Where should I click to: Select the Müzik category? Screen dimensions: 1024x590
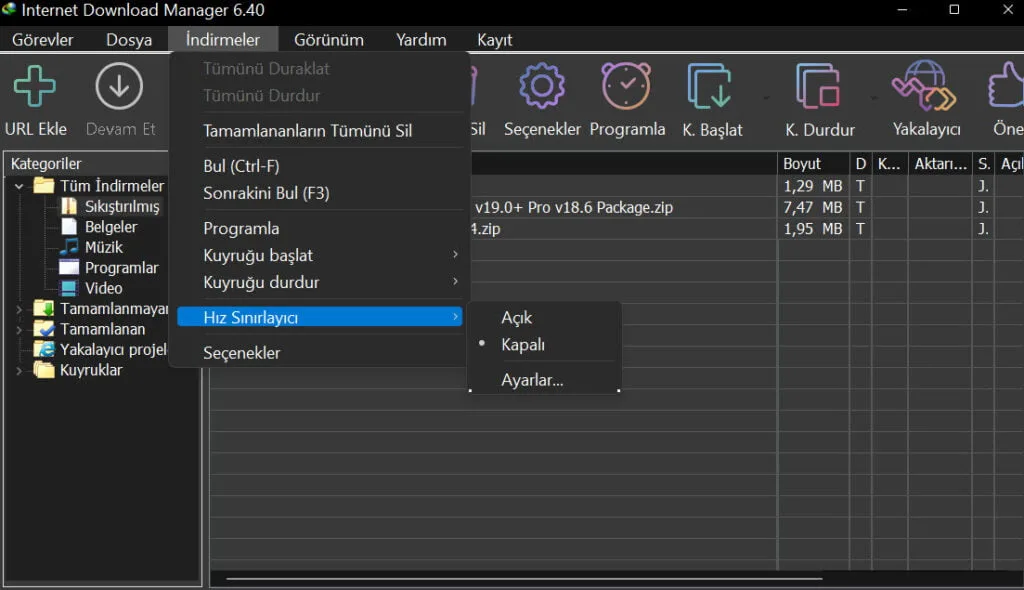[x=91, y=247]
